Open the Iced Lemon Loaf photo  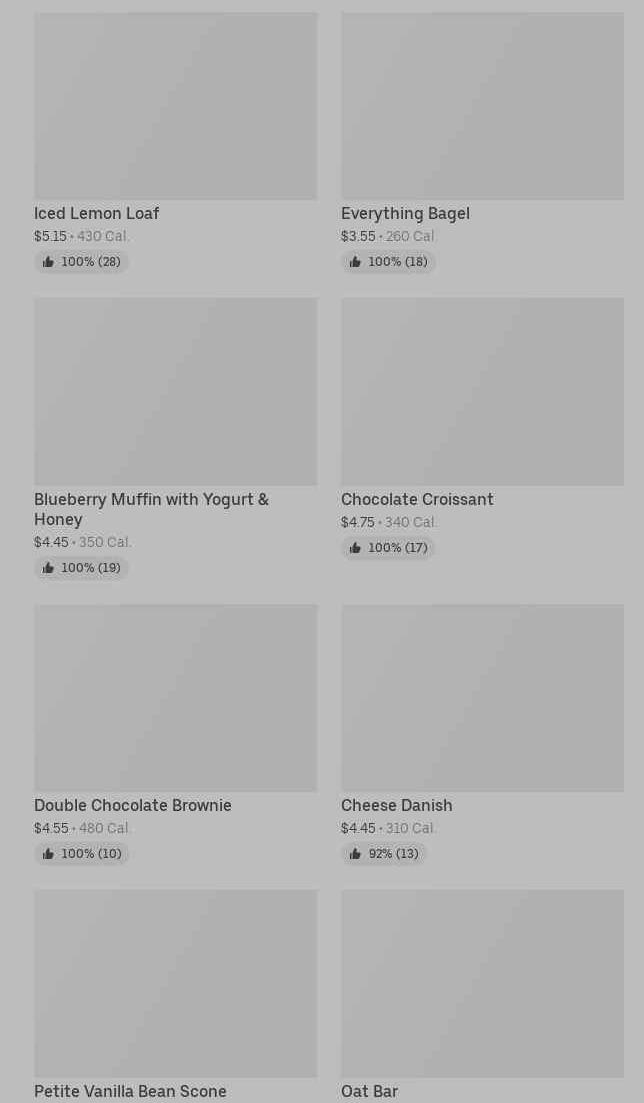[x=175, y=106]
